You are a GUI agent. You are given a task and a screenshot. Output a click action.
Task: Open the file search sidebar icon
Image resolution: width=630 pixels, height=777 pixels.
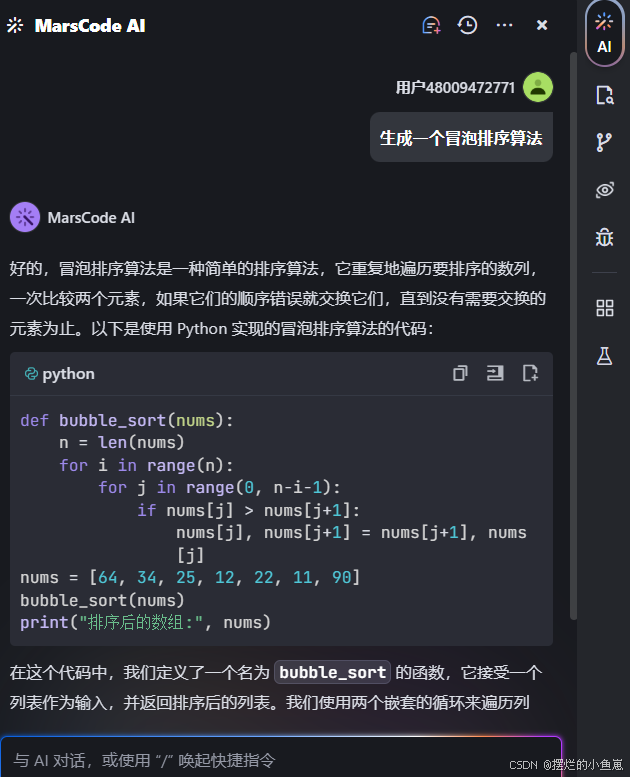(604, 95)
